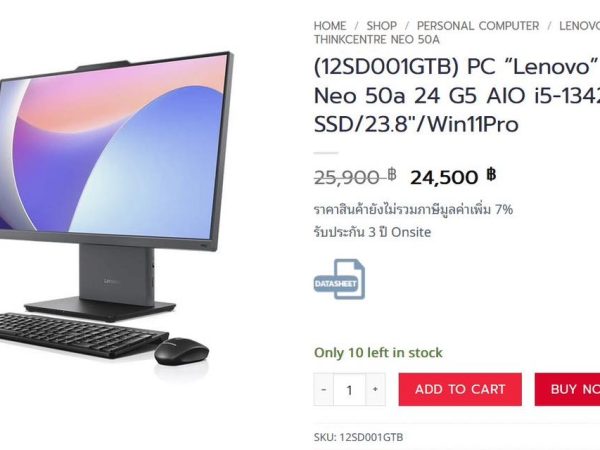Screen dimensions: 600x450
Task: Click the crossed-out 25,900 baht price
Action: pos(355,177)
